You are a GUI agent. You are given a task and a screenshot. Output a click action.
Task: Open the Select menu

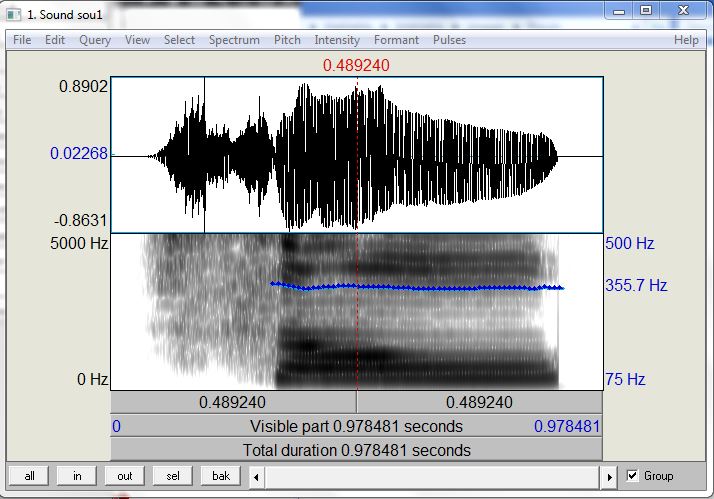(179, 40)
